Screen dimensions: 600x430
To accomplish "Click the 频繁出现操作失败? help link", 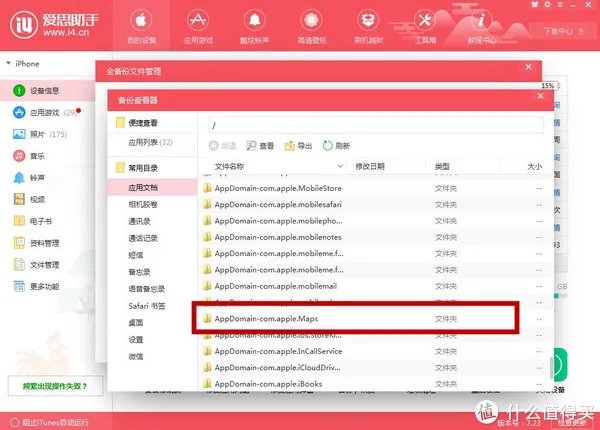I will pyautogui.click(x=55, y=386).
